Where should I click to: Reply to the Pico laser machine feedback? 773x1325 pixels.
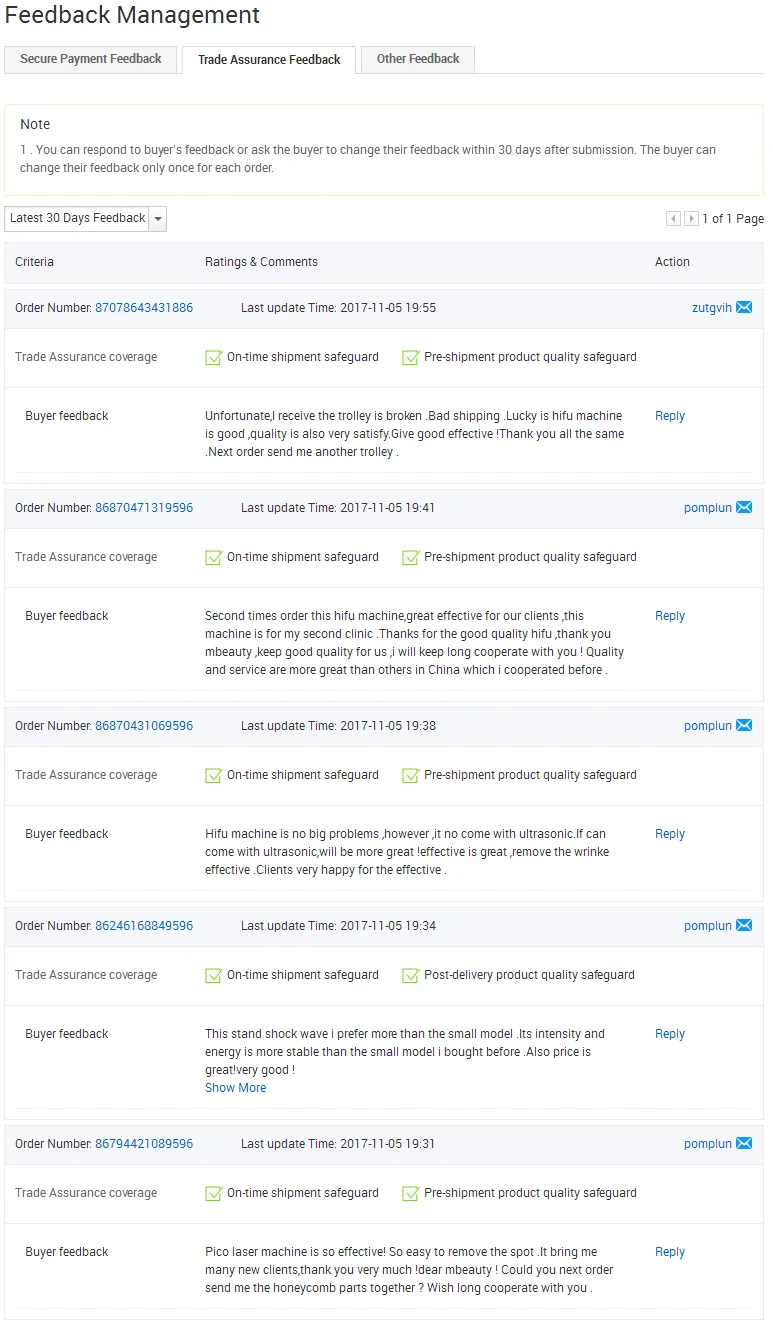670,1252
